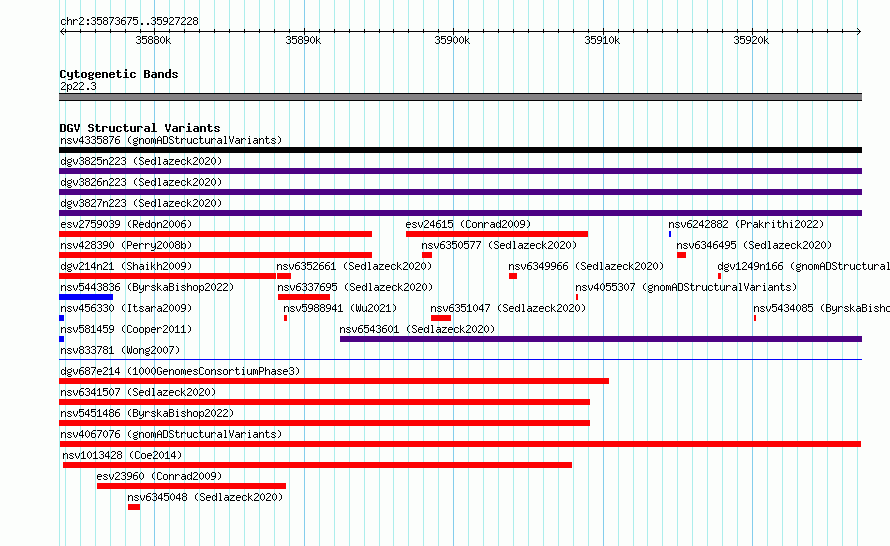Screen dimensions: 890x546
Task: Click the blue bar under nsv5443836 (ByrskaBishop2022)
Action: [x=86, y=297]
